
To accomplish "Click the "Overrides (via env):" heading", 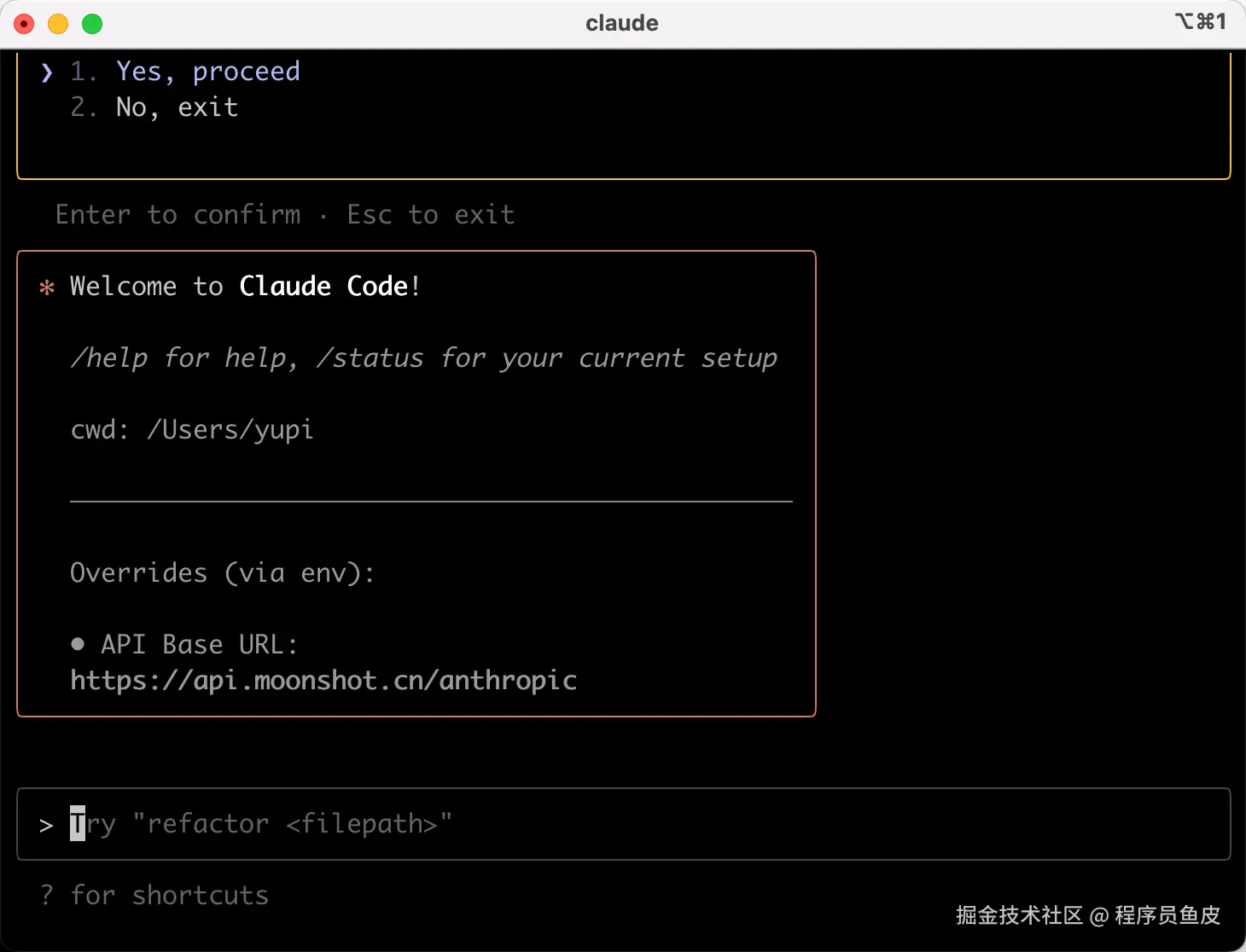I will pos(222,573).
